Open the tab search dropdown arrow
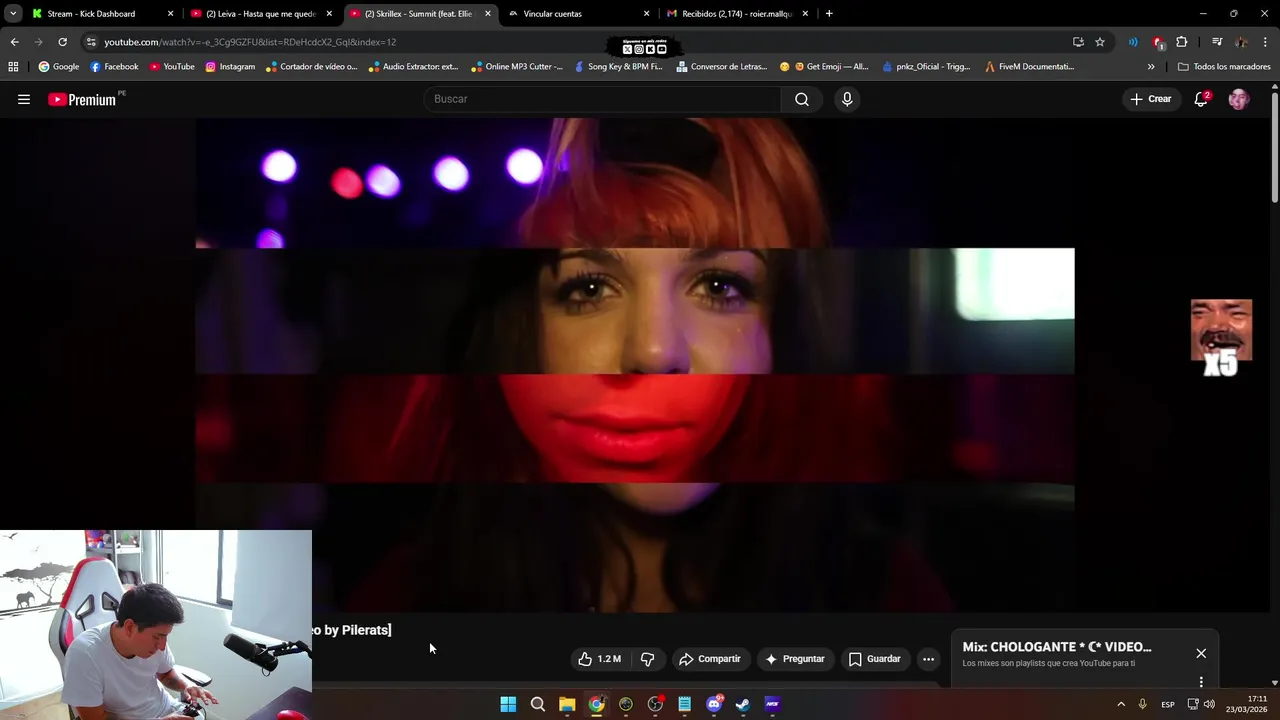 [12, 14]
